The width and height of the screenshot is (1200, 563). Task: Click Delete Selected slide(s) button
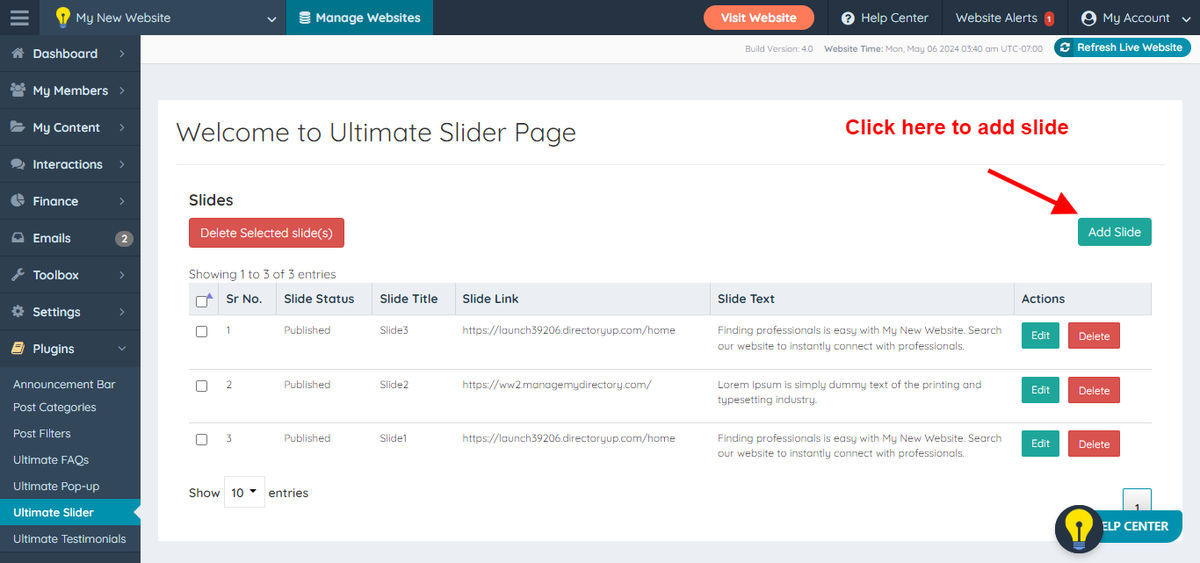(x=267, y=233)
